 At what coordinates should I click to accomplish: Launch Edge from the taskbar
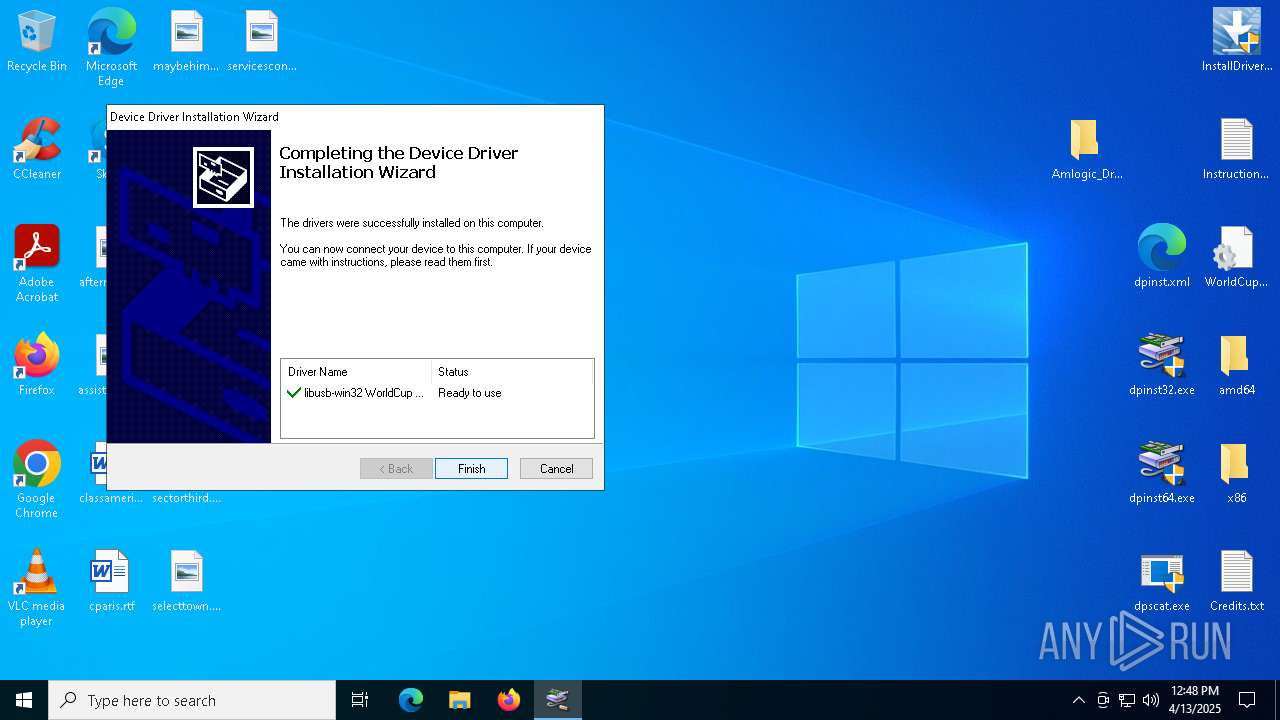pyautogui.click(x=411, y=700)
